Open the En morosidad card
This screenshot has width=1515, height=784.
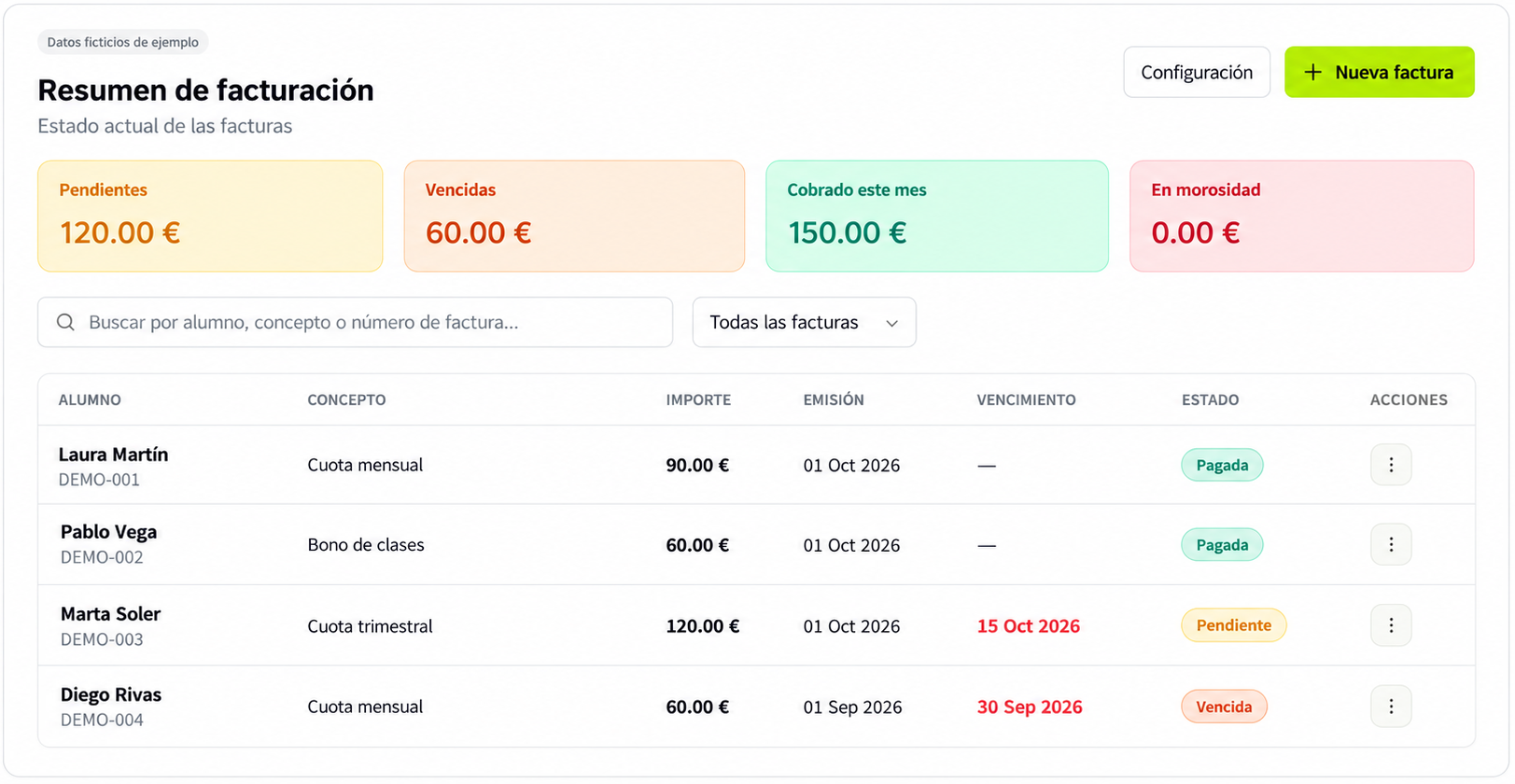1301,216
